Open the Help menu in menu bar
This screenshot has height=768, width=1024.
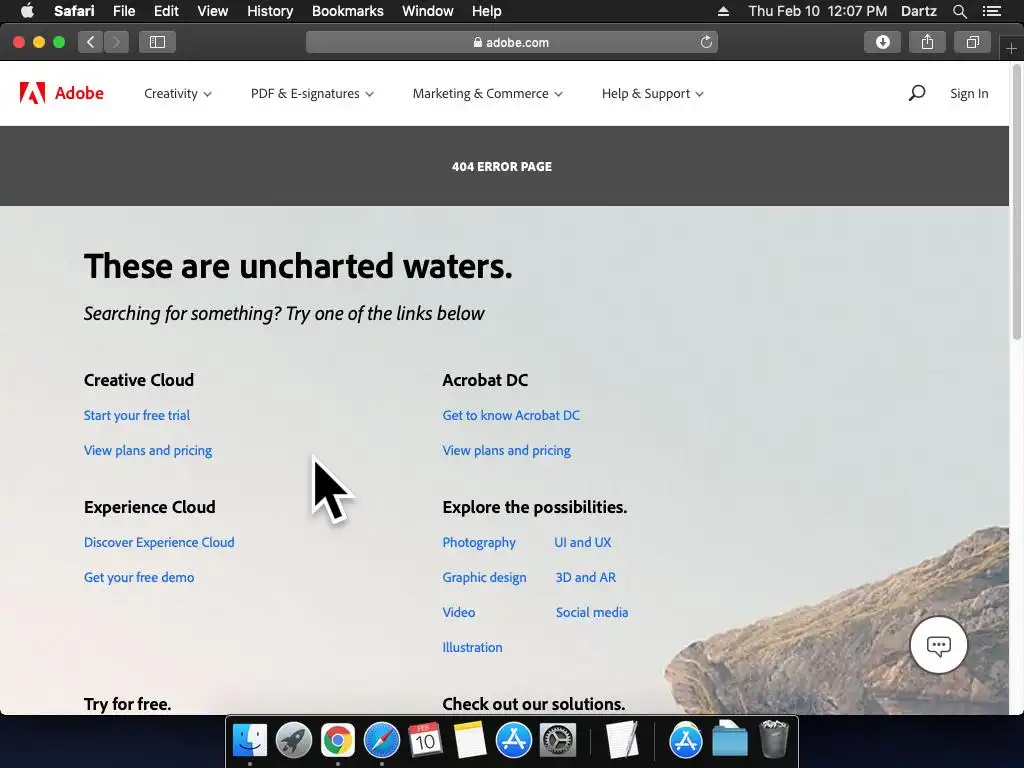point(487,11)
